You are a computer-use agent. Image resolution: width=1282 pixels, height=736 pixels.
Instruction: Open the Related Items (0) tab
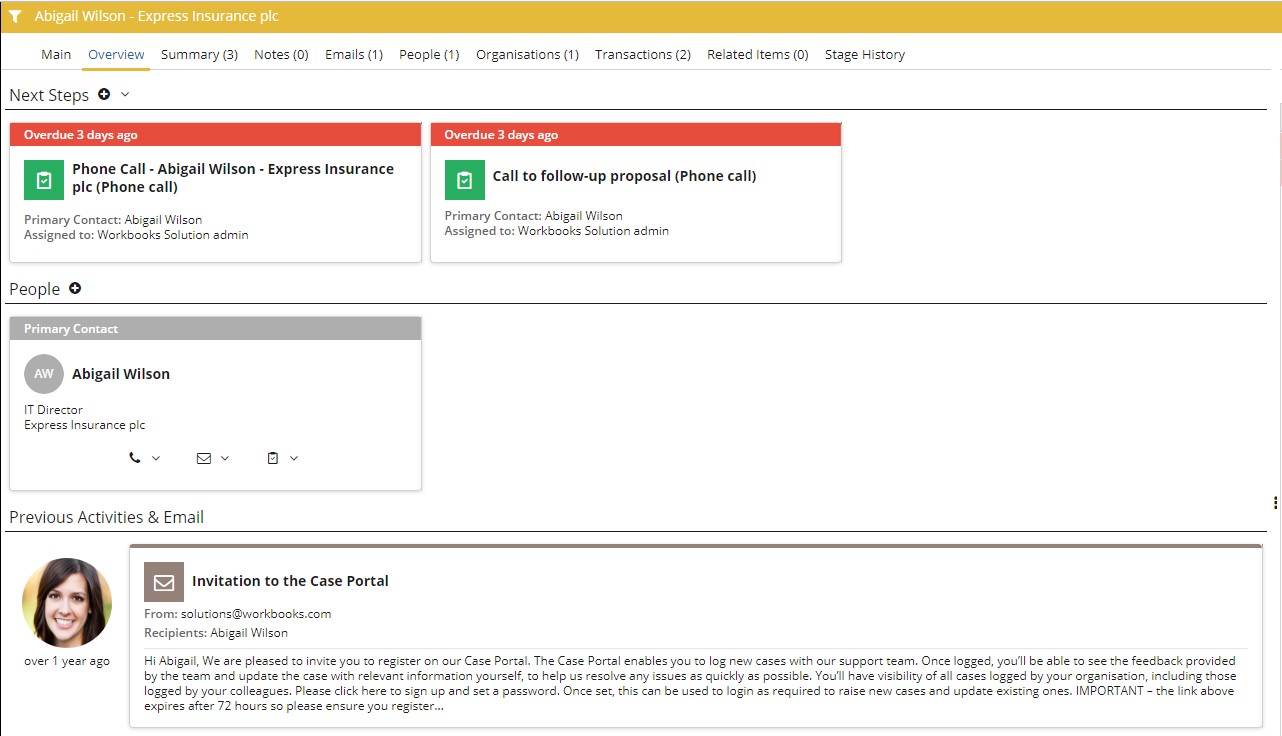[758, 55]
